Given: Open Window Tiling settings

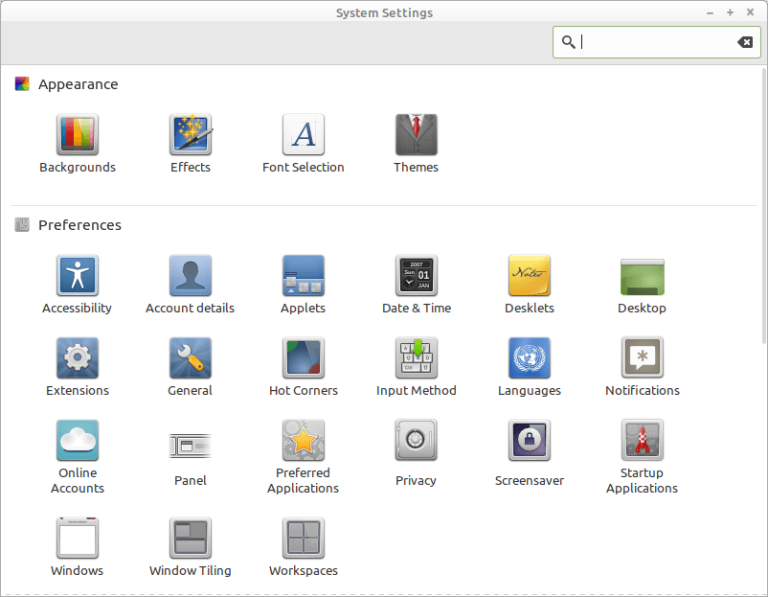Looking at the screenshot, I should 190,538.
